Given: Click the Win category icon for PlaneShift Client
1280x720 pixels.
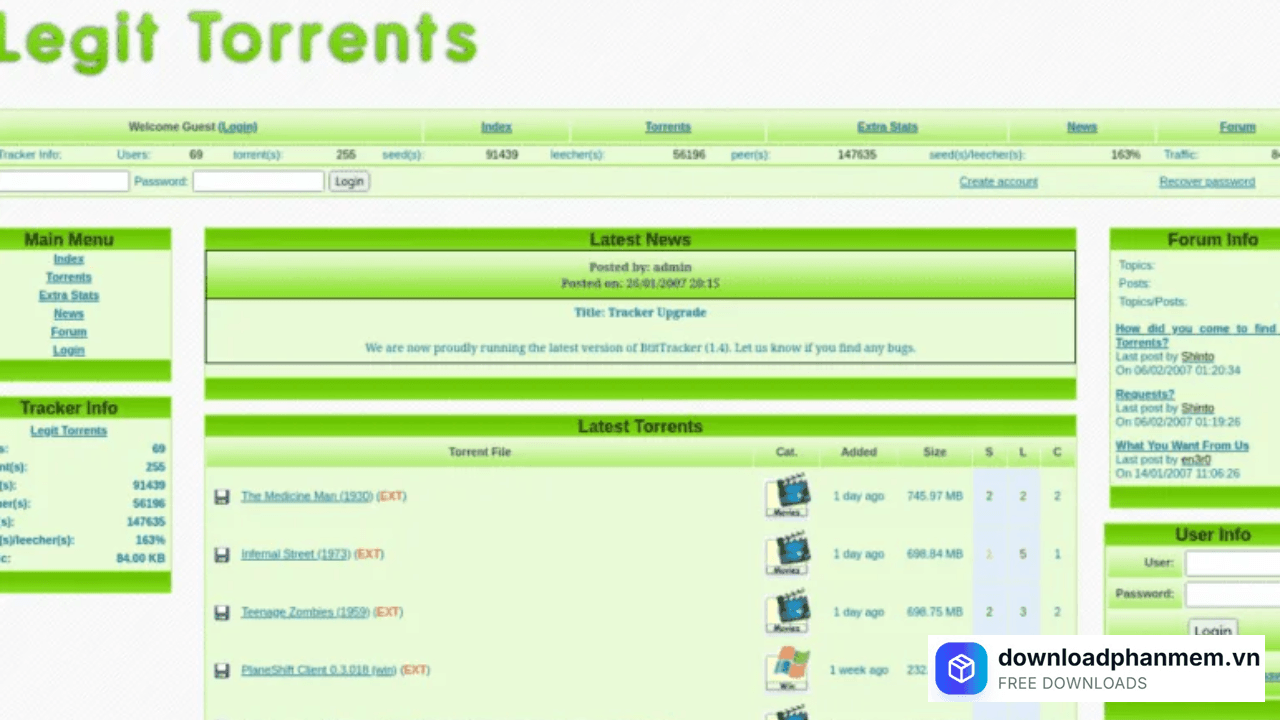Looking at the screenshot, I should [x=787, y=669].
